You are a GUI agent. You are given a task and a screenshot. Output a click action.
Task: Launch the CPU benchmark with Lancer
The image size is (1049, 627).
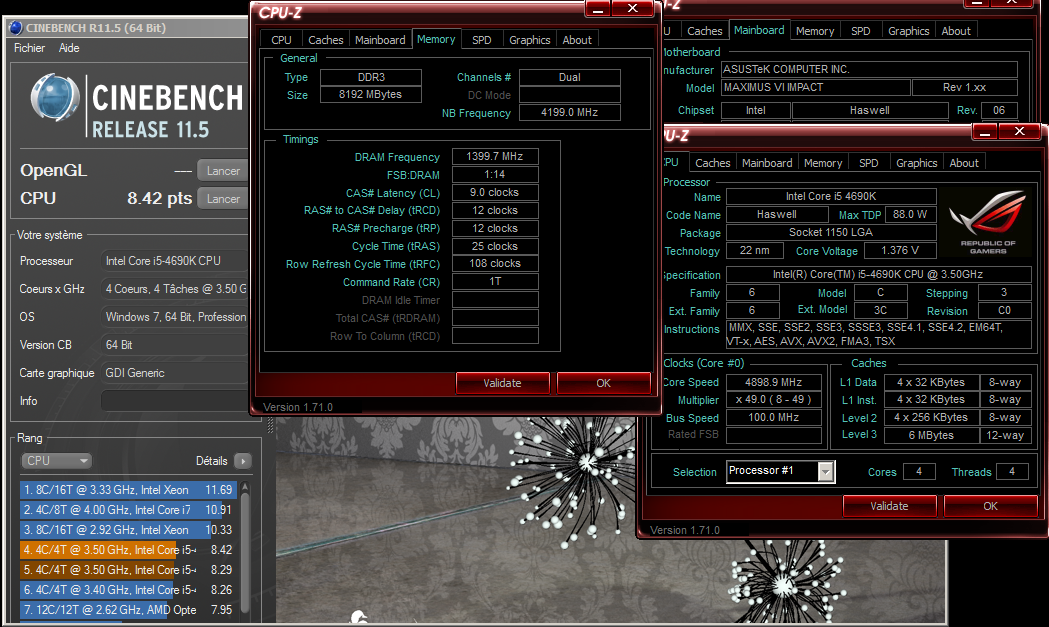click(223, 199)
